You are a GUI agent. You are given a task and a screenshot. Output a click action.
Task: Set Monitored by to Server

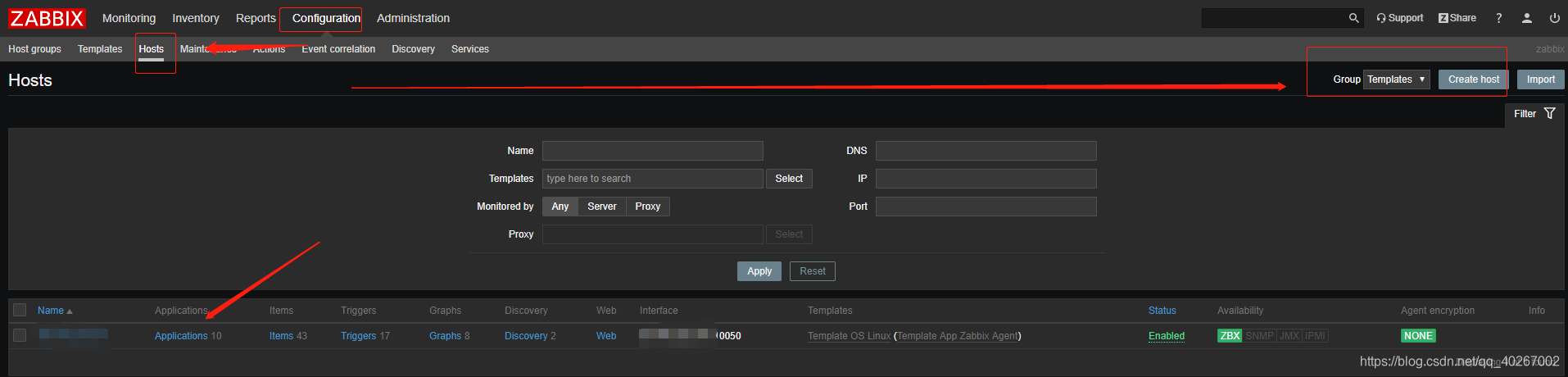click(602, 207)
